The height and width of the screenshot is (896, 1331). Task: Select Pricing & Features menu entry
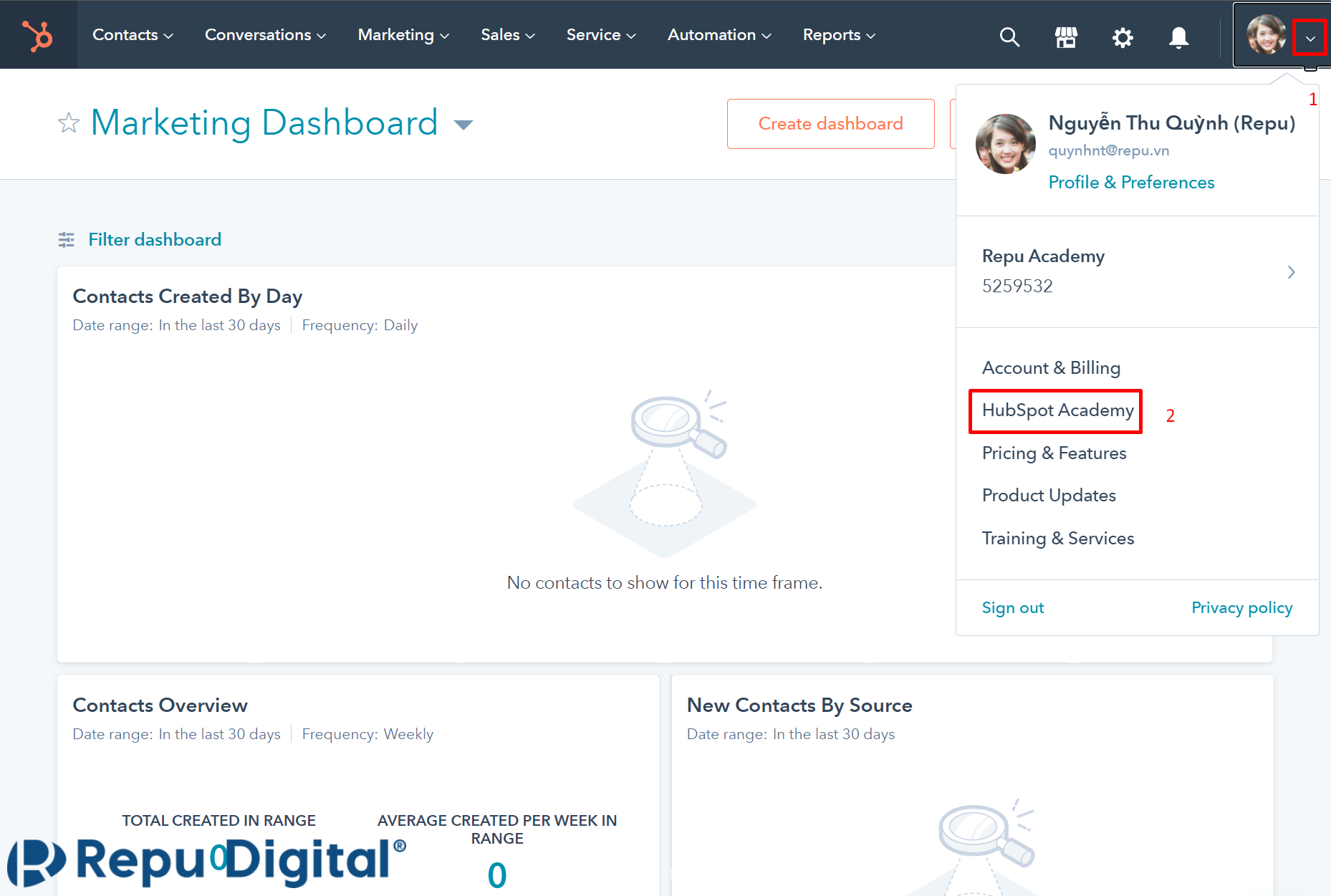point(1054,453)
